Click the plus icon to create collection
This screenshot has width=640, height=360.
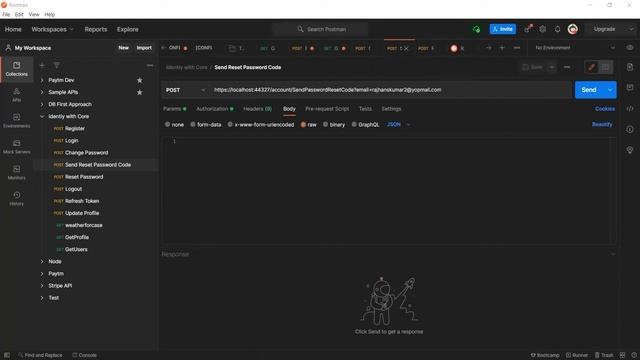(42, 65)
